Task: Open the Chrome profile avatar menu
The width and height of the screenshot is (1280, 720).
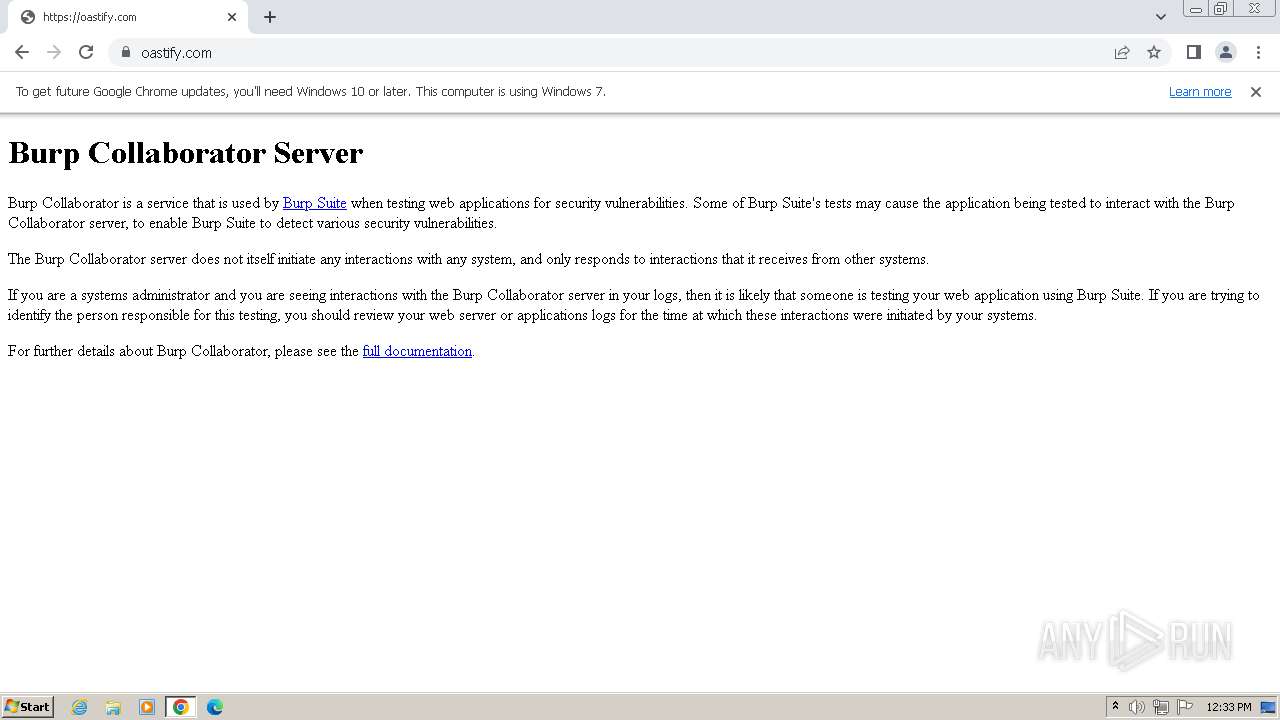Action: (1226, 52)
